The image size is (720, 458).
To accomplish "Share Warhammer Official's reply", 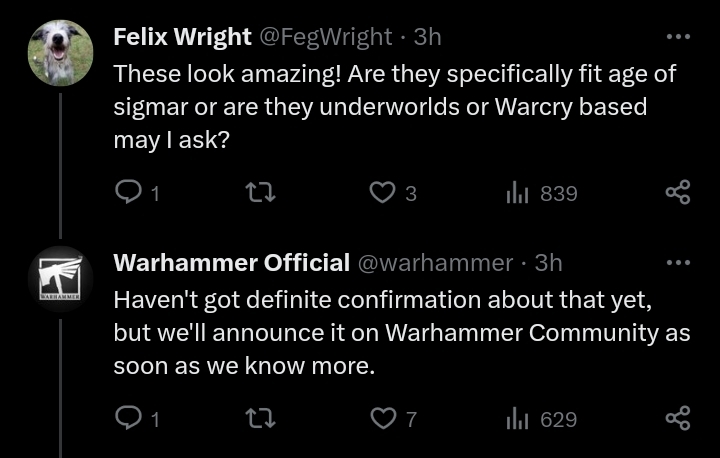I will pyautogui.click(x=678, y=419).
